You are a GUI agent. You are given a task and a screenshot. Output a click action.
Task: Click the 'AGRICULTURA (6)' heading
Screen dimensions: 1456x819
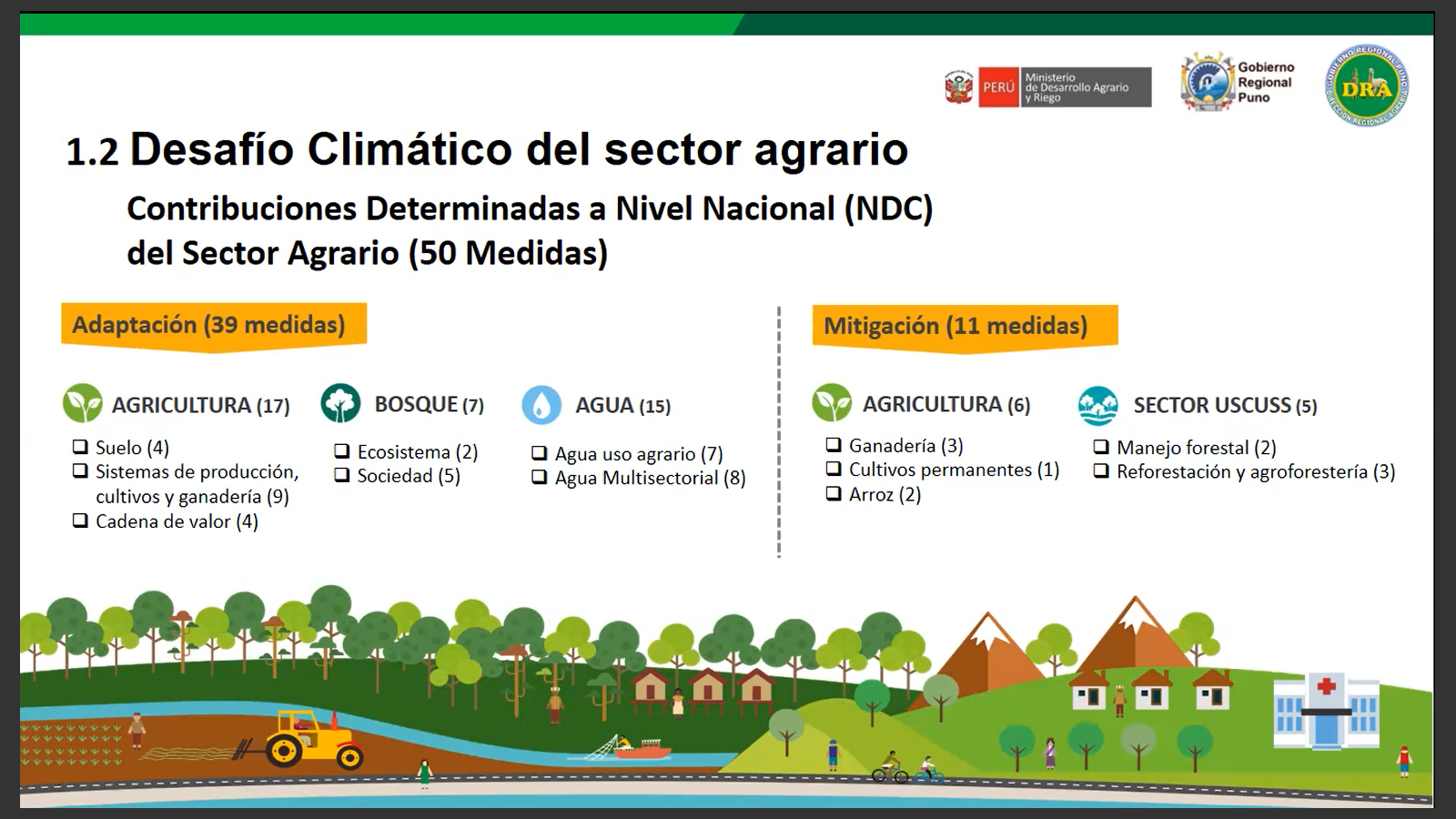point(946,405)
